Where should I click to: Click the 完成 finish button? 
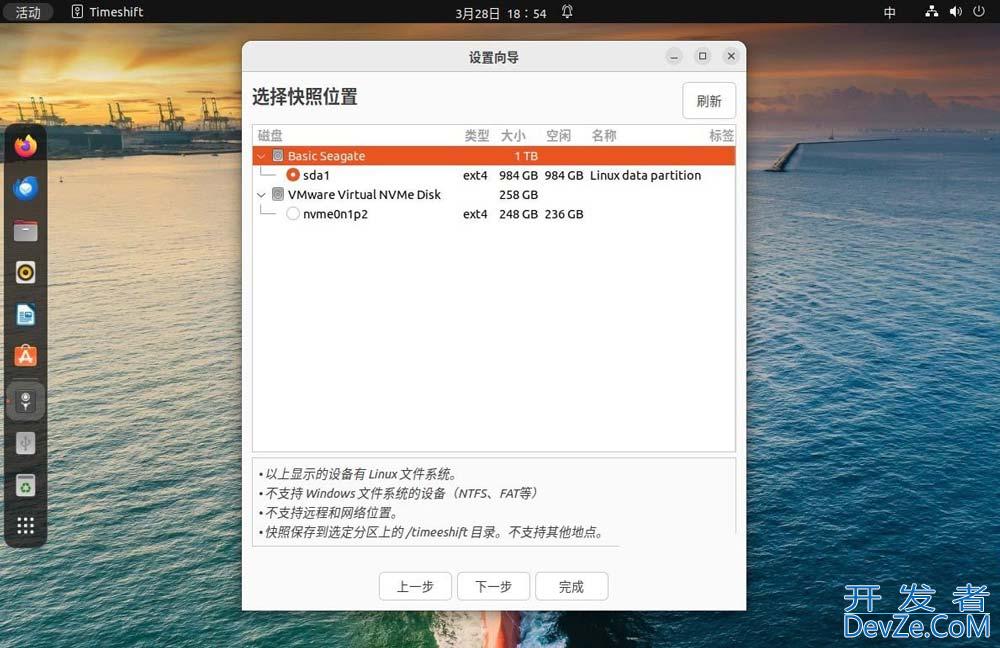point(571,586)
